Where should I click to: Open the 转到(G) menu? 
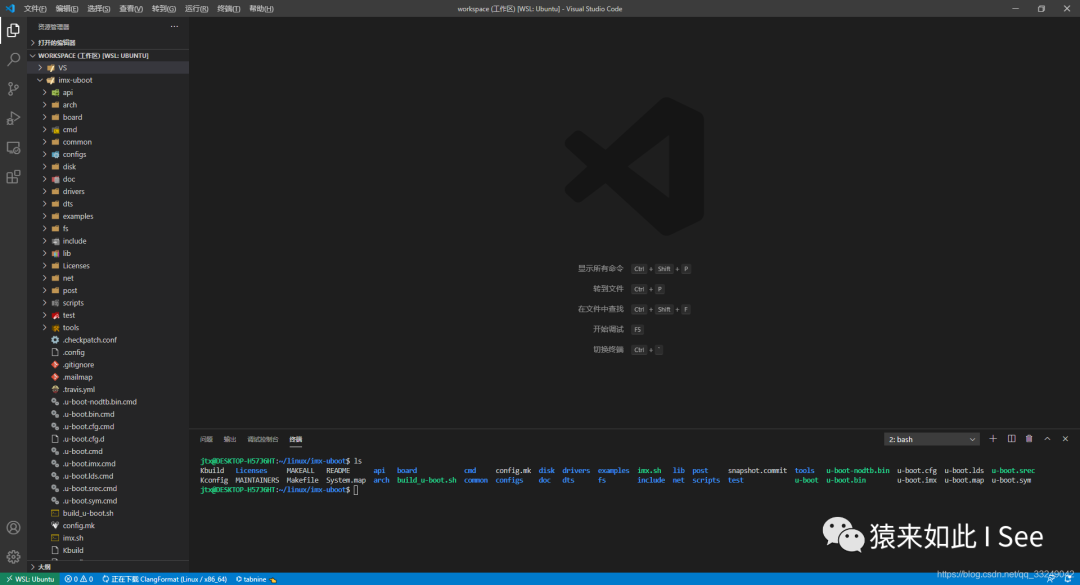click(x=163, y=9)
